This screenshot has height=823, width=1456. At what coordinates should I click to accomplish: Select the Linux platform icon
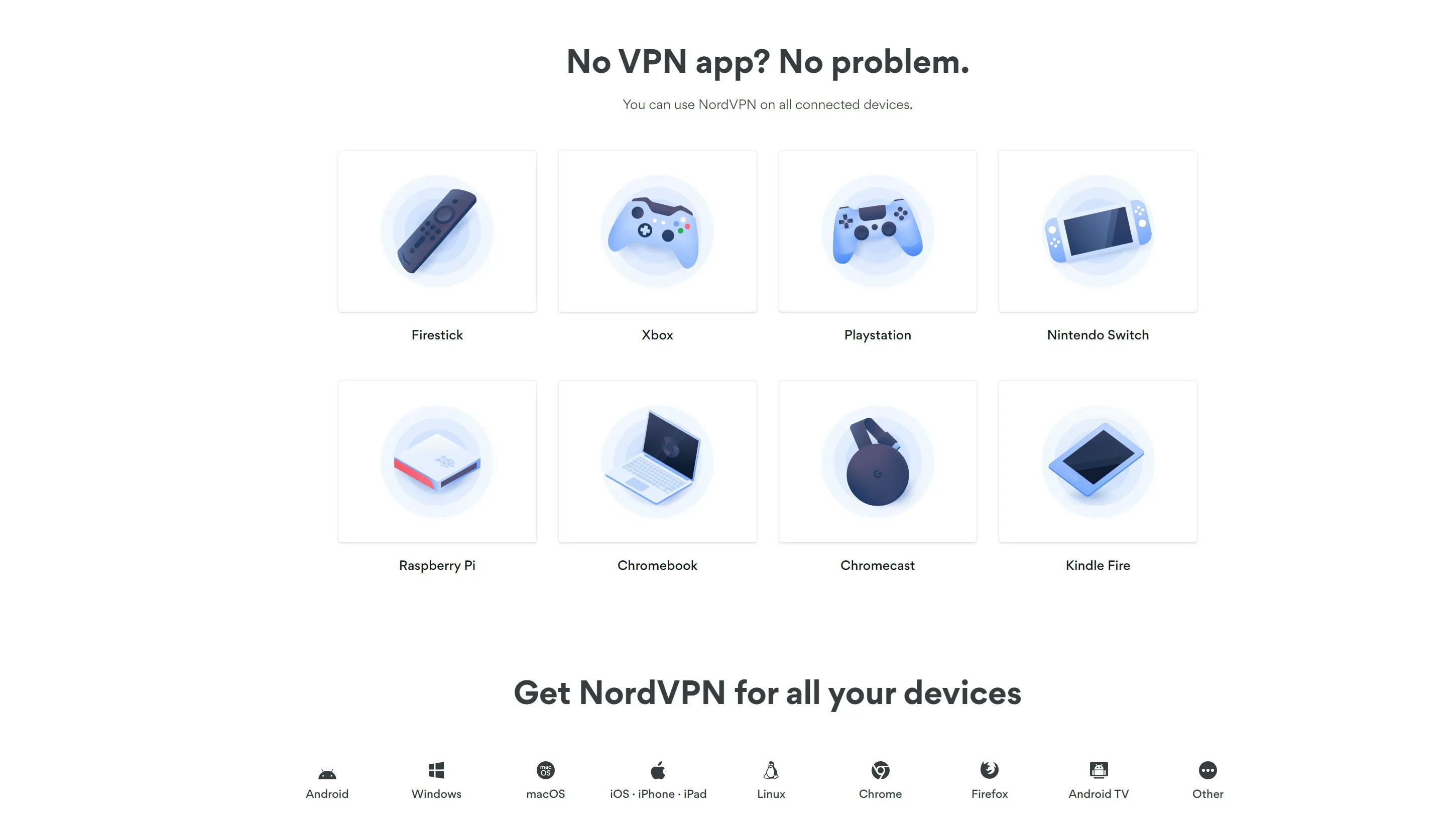770,770
